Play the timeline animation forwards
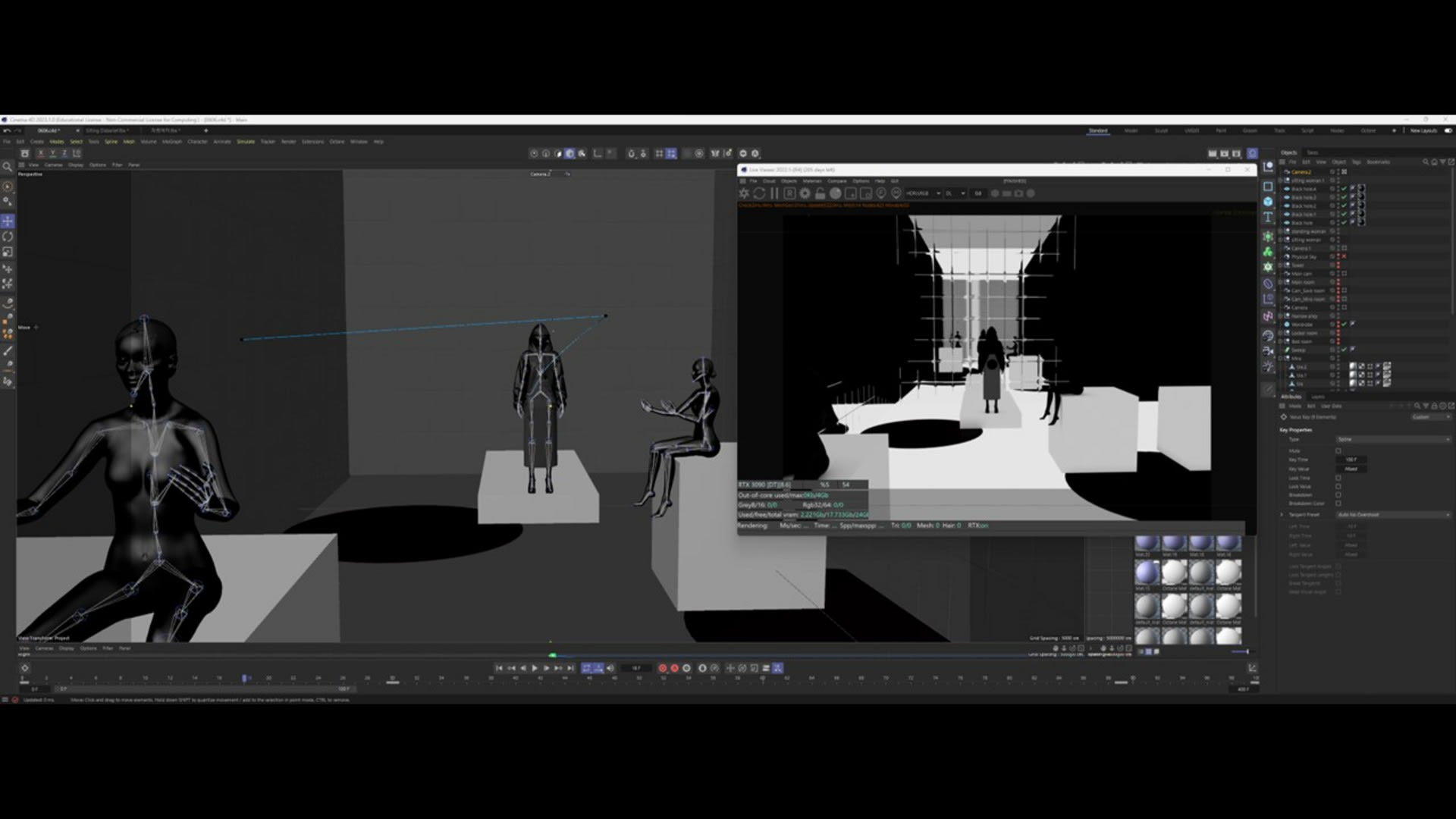 535,668
